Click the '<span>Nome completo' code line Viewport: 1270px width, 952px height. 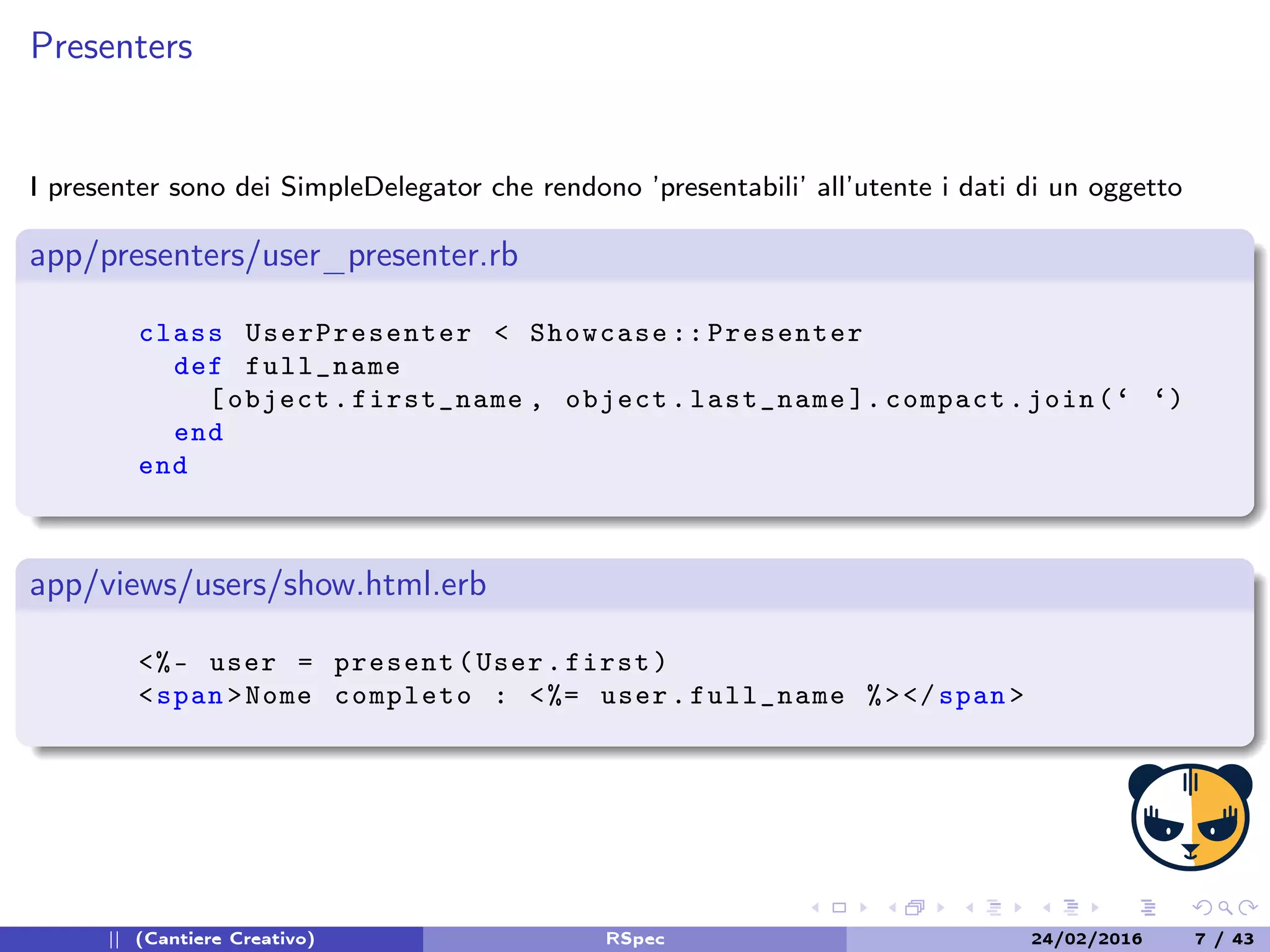581,695
